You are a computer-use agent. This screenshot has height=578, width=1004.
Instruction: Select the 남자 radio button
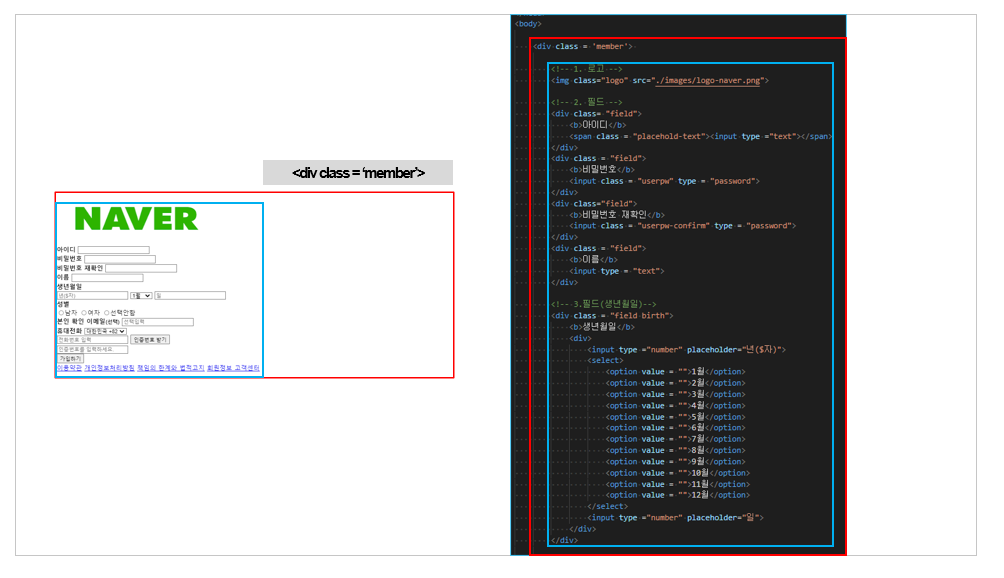tap(61, 313)
